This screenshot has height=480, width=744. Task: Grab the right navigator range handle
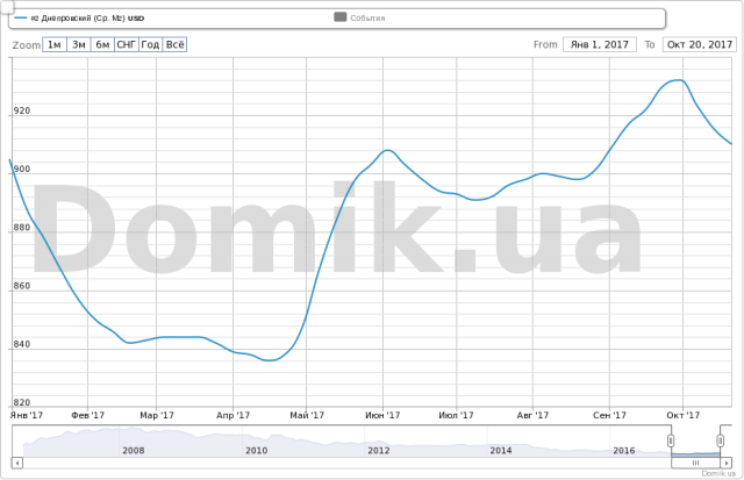[720, 441]
